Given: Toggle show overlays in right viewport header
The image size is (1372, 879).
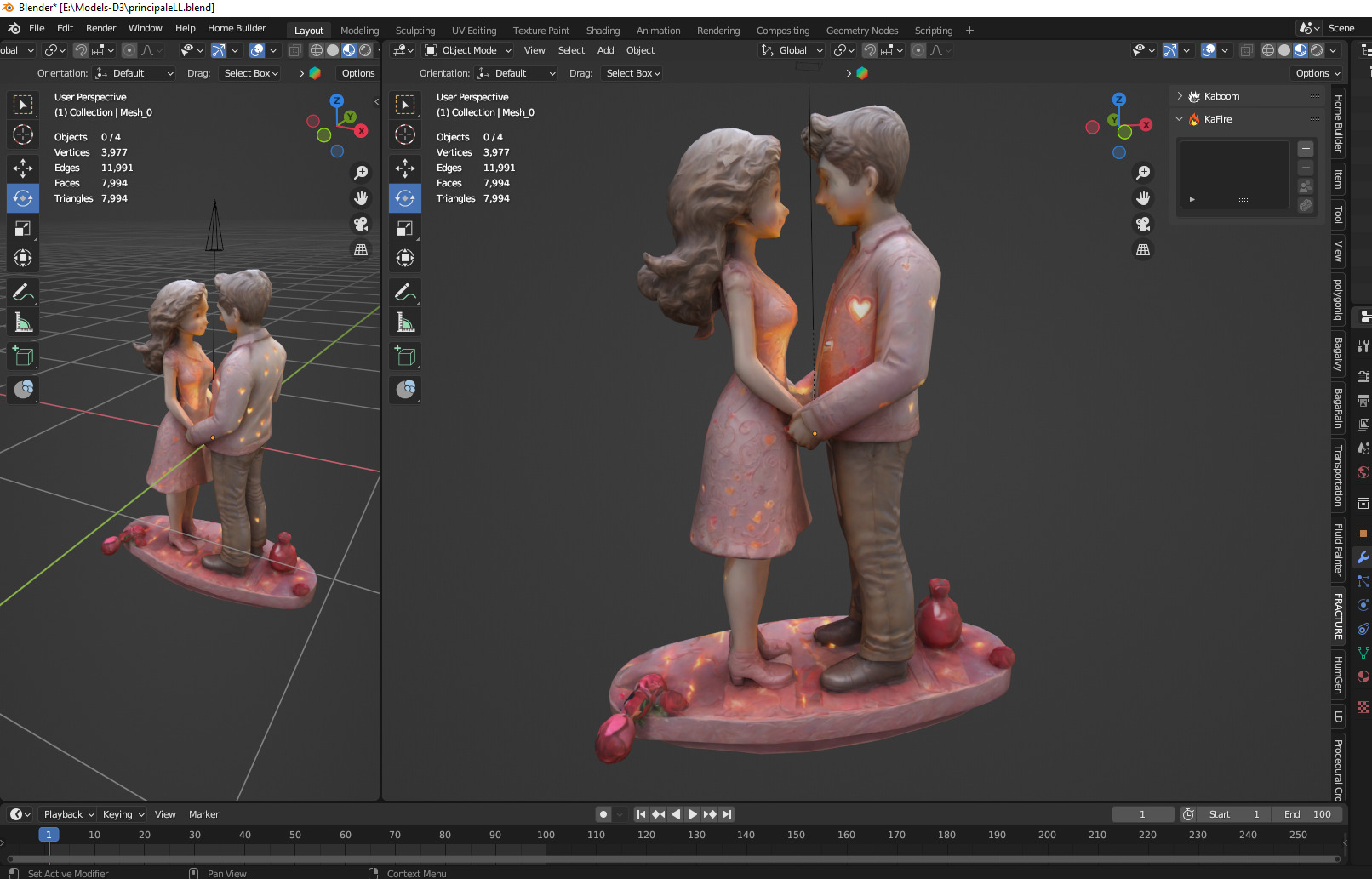Looking at the screenshot, I should 1209,50.
